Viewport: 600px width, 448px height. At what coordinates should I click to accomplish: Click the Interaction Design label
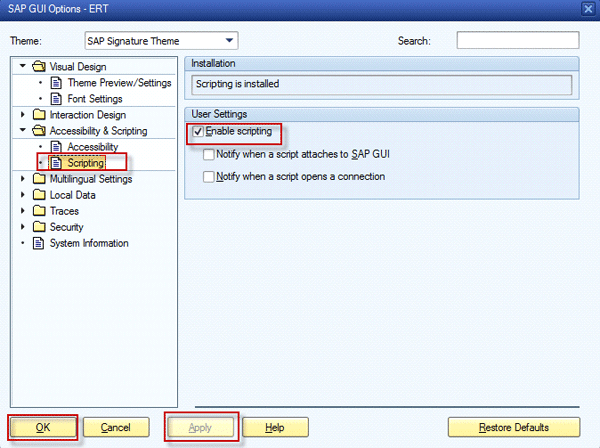[x=88, y=115]
